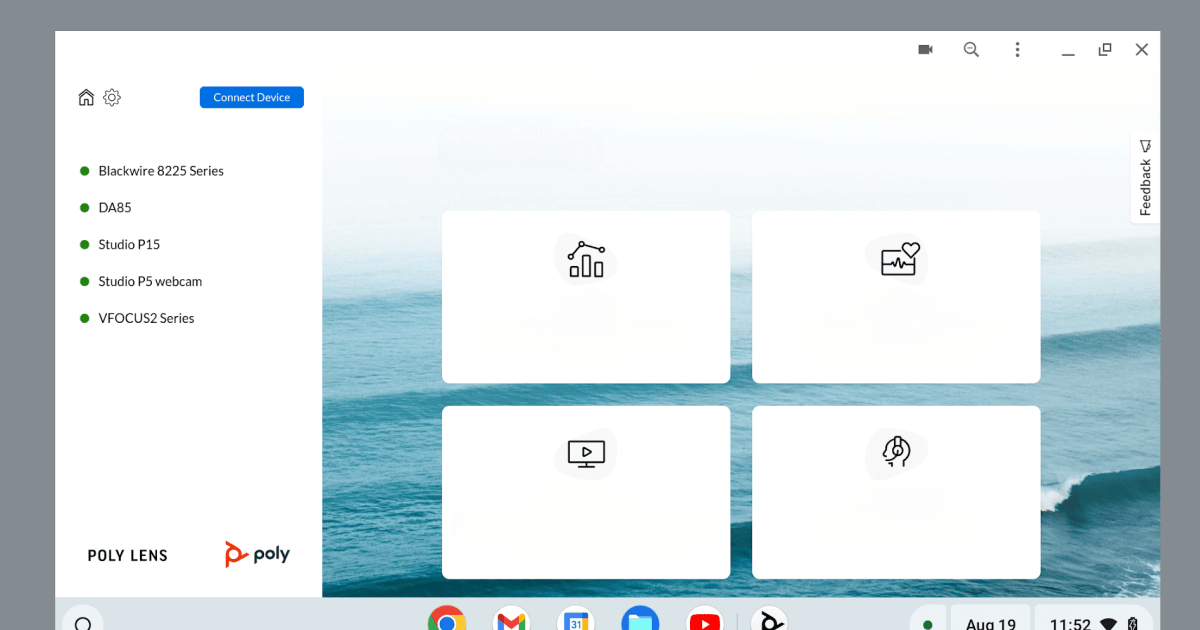Image resolution: width=1200 pixels, height=630 pixels.
Task: Open the camera controls icon in the titlebar
Action: click(x=924, y=49)
